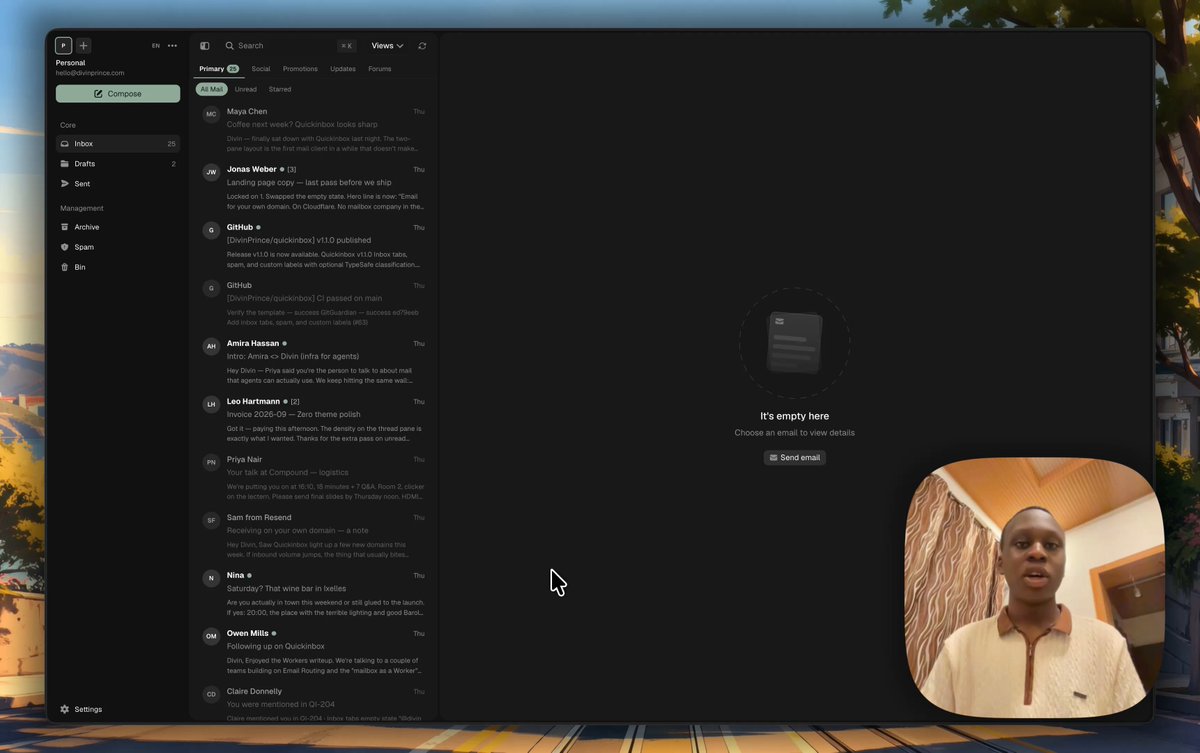The image size is (1200, 753).
Task: Select the All Mail filter
Action: (x=212, y=89)
